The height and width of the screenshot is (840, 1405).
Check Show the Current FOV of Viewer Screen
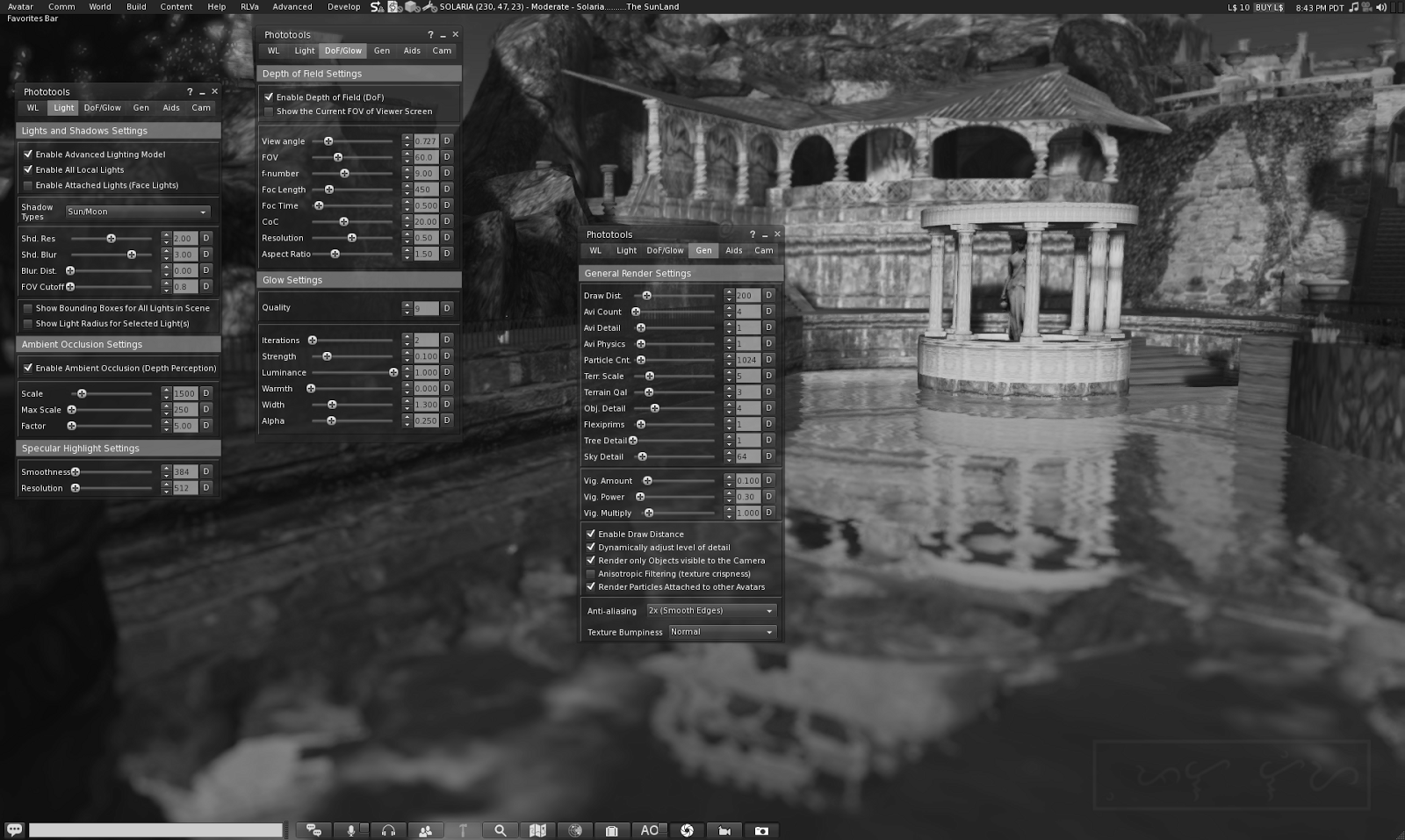pyautogui.click(x=269, y=111)
